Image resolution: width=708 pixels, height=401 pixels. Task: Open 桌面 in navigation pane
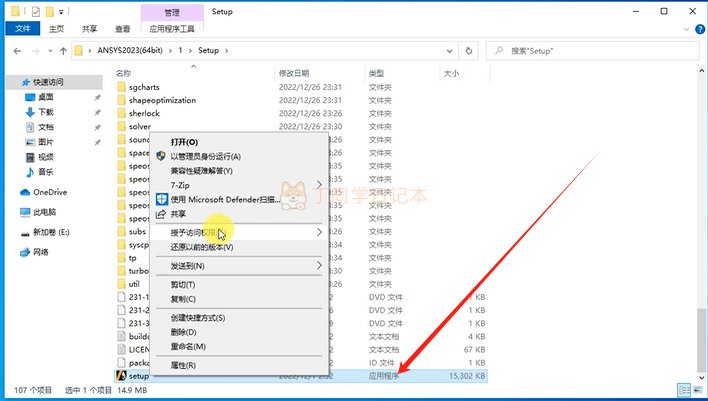[x=46, y=97]
